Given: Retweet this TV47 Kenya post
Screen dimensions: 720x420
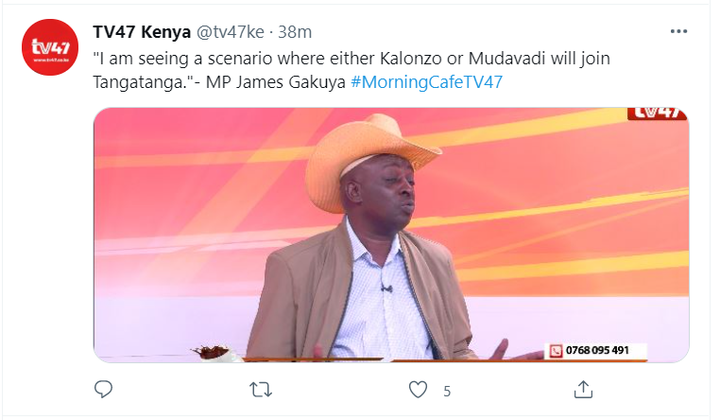Looking at the screenshot, I should (261, 390).
